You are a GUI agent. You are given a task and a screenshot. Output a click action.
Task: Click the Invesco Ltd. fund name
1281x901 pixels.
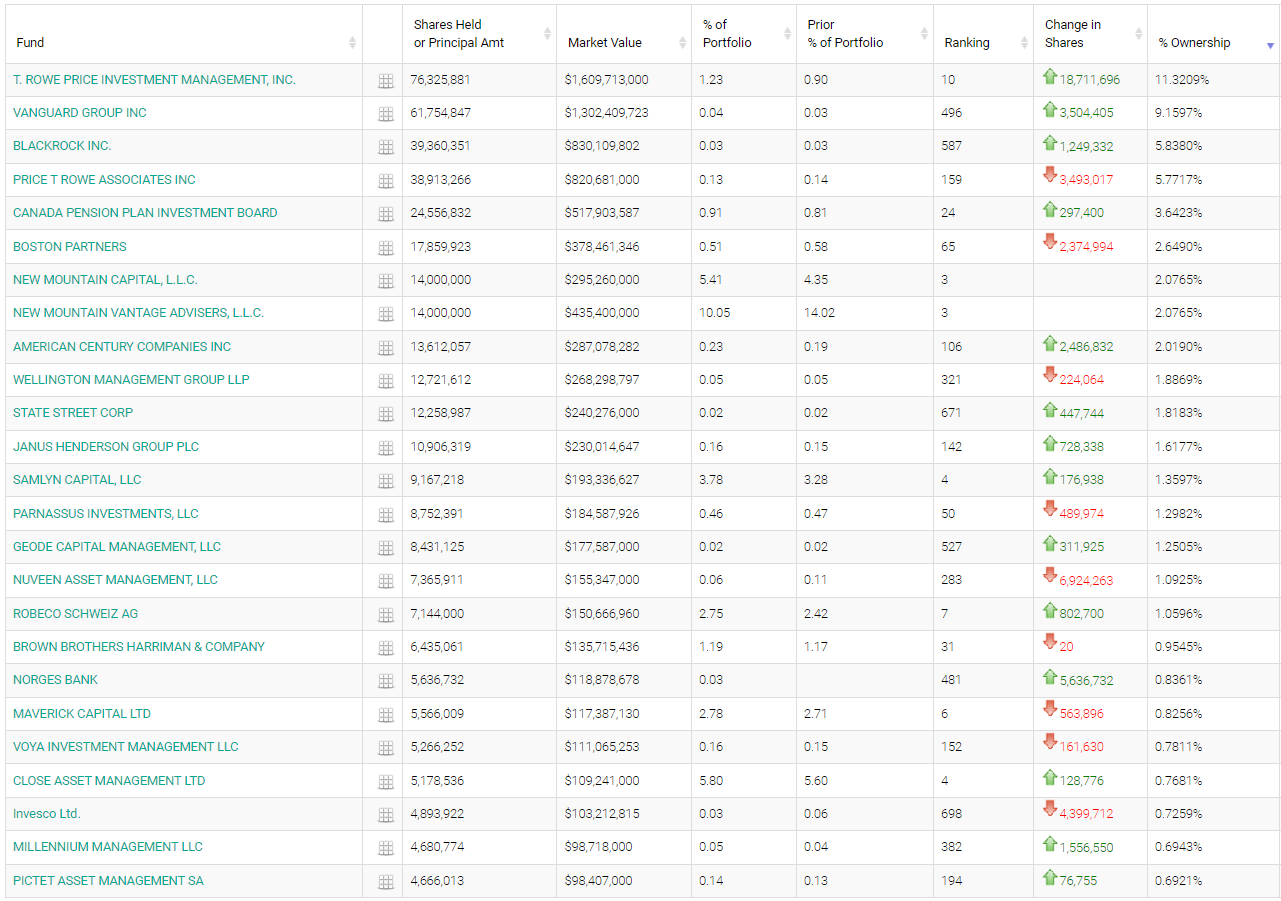pyautogui.click(x=47, y=814)
